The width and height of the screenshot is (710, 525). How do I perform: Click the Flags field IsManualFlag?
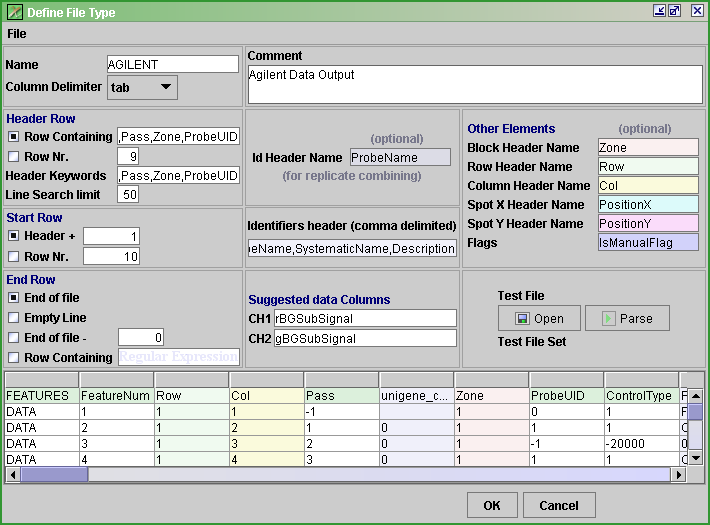[648, 242]
